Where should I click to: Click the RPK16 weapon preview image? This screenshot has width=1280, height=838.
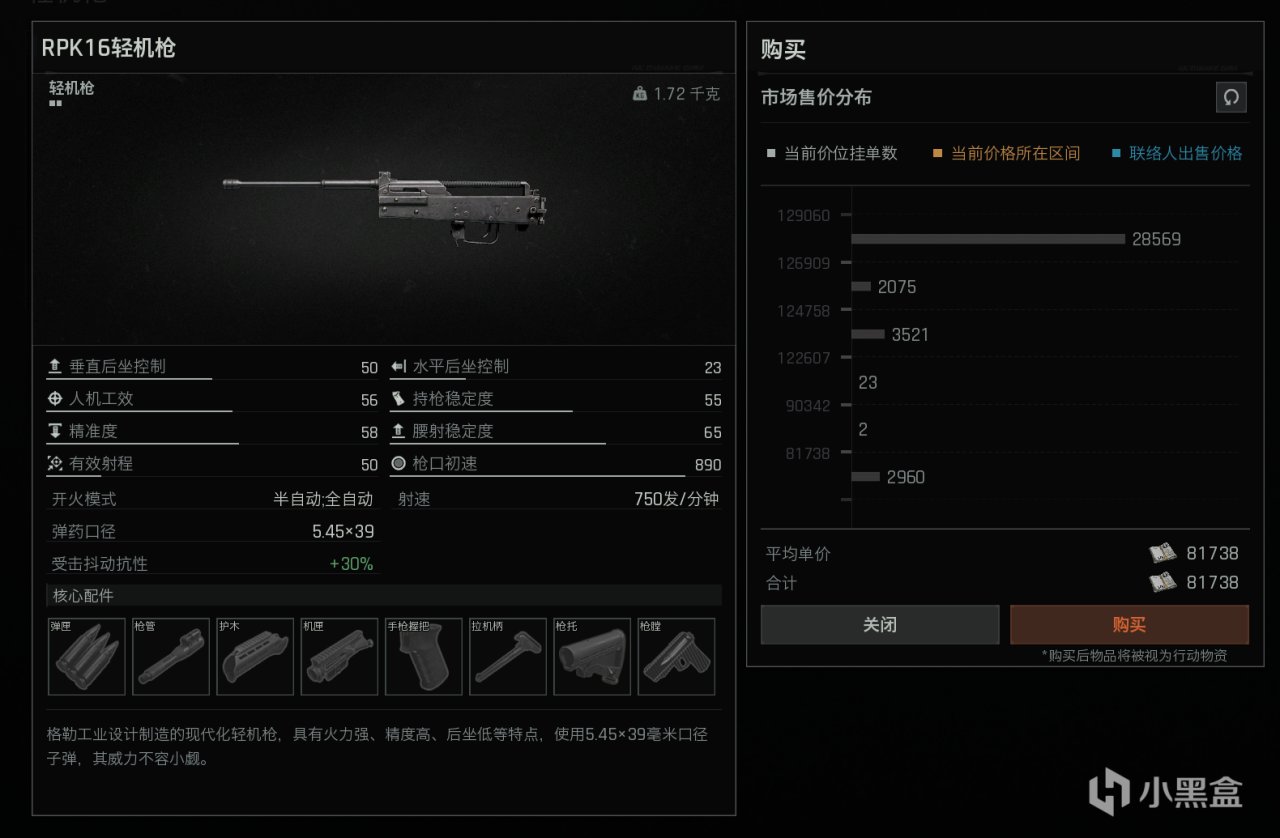point(385,207)
